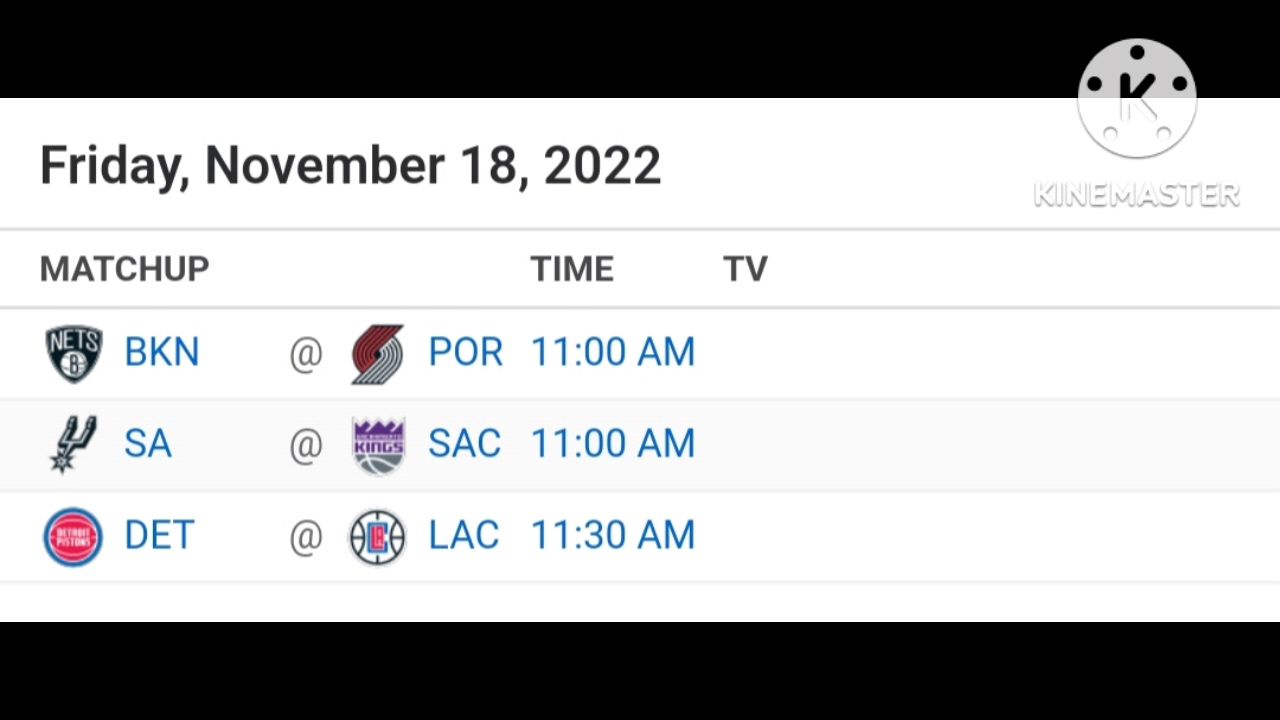The width and height of the screenshot is (1280, 720).
Task: Click the KineMaster watermark circle logo
Action: (1137, 99)
